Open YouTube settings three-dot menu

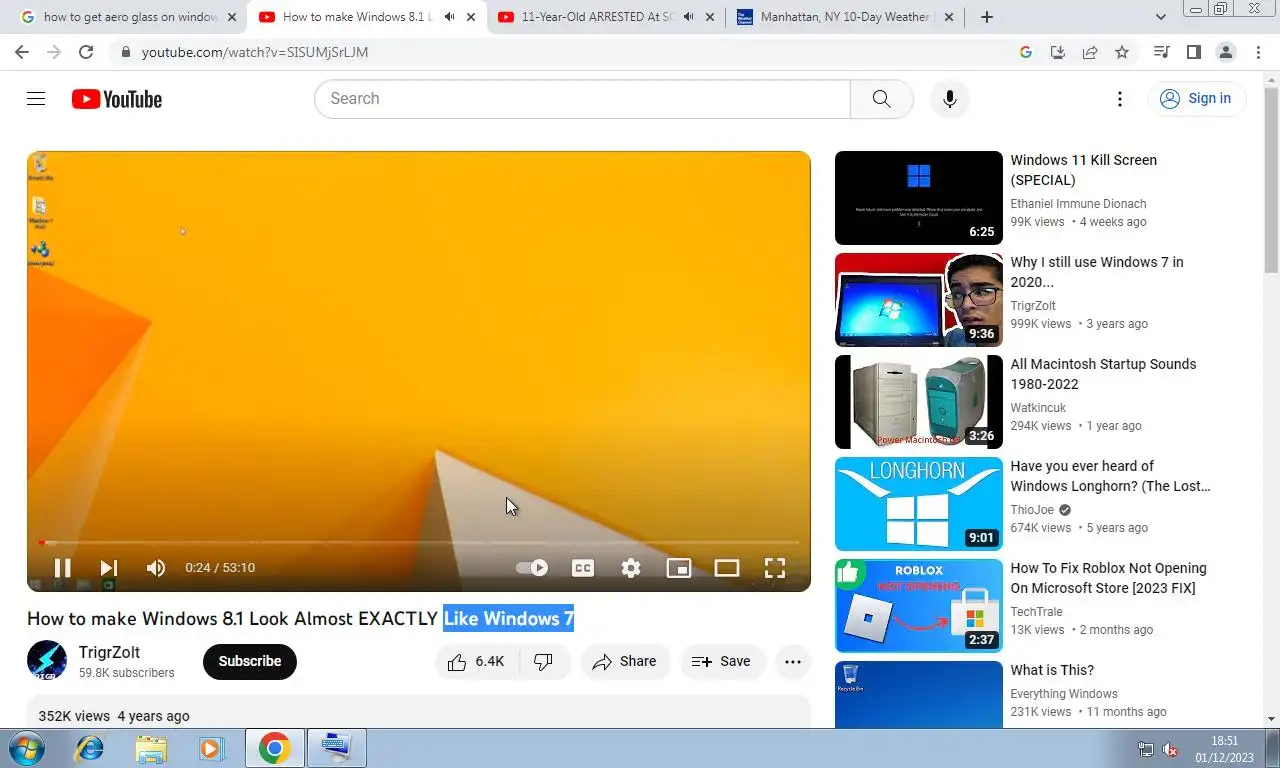coord(1120,99)
